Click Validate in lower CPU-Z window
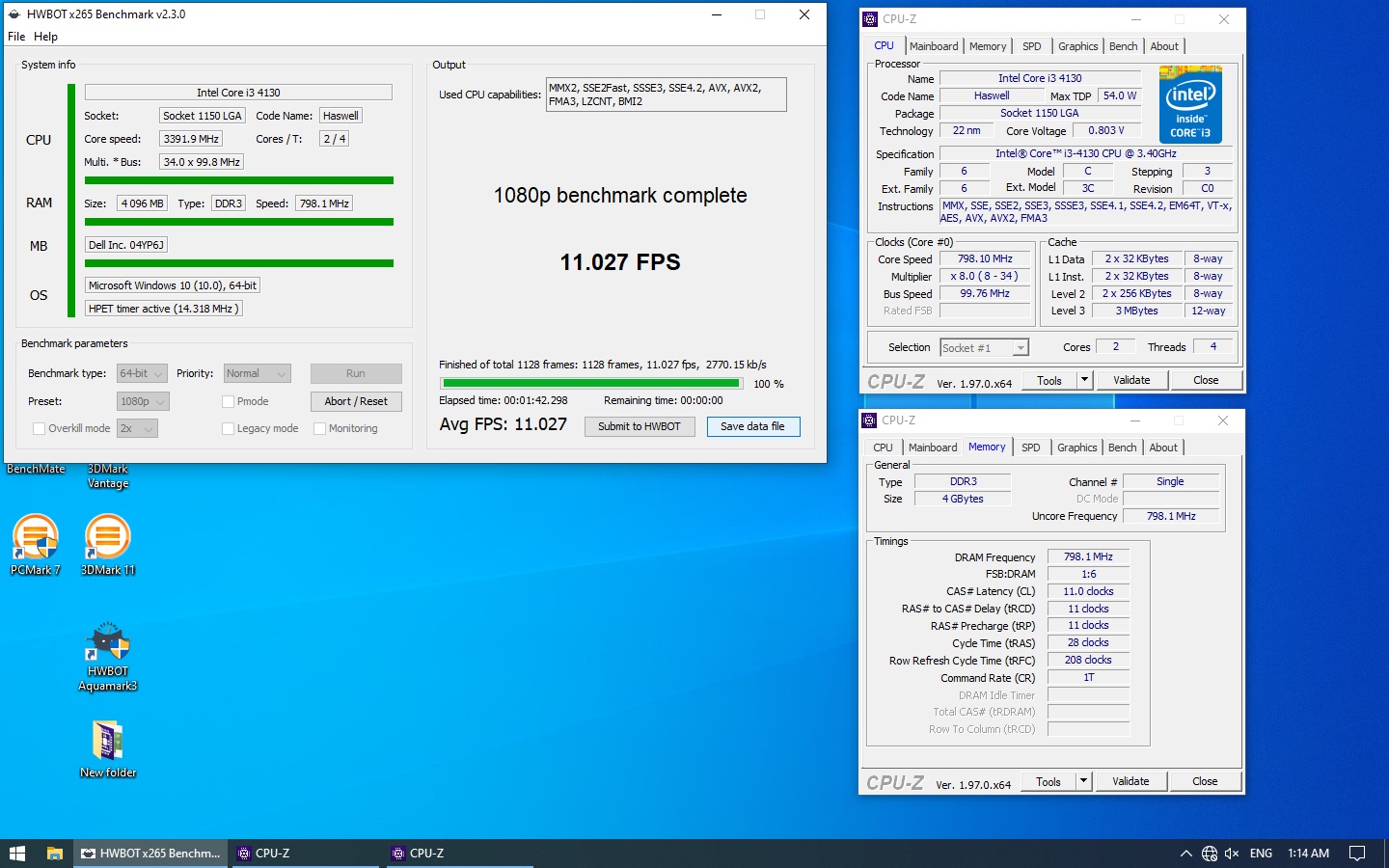 tap(1130, 781)
